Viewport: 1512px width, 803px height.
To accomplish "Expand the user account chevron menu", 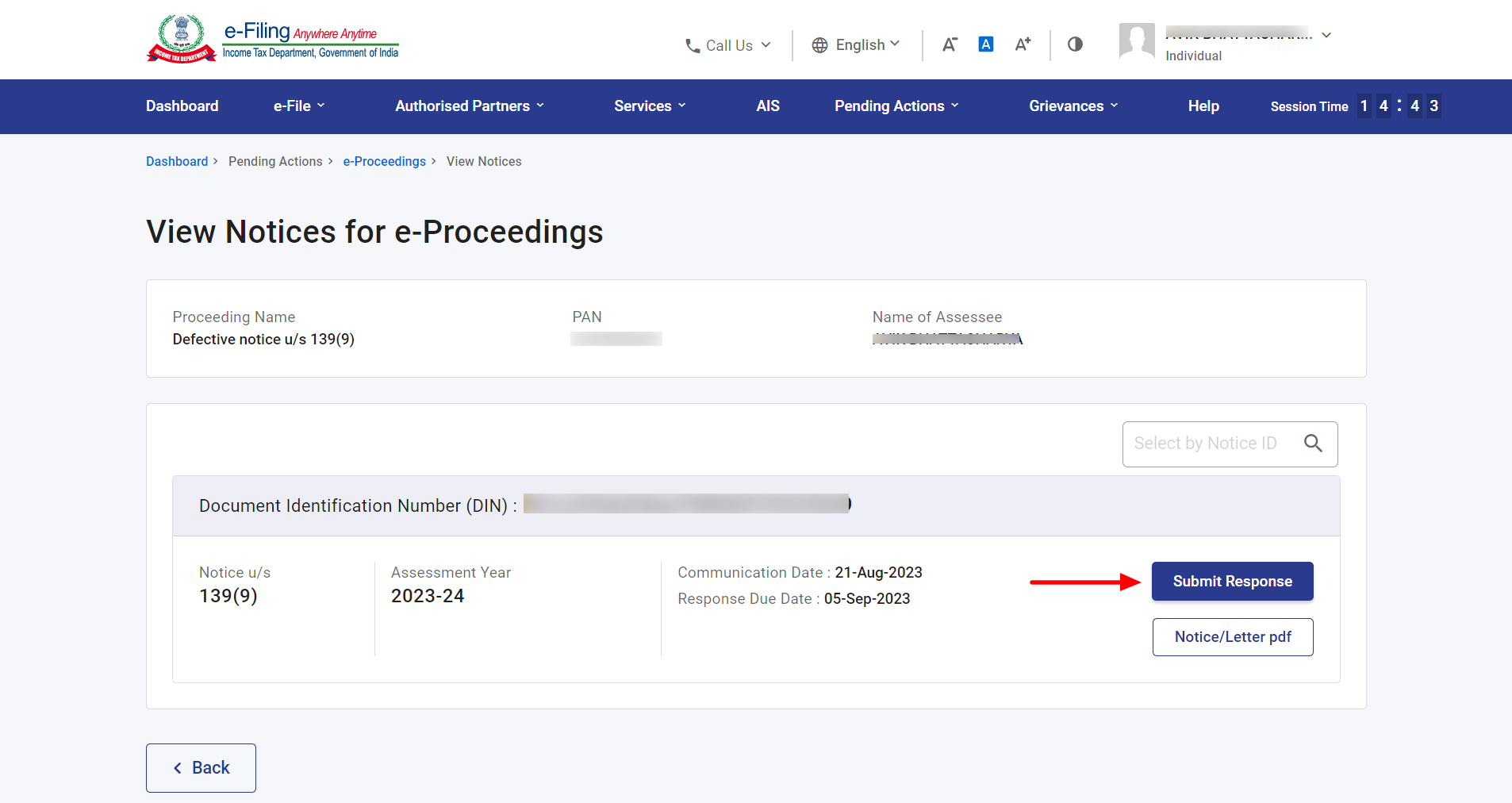I will pos(1326,35).
